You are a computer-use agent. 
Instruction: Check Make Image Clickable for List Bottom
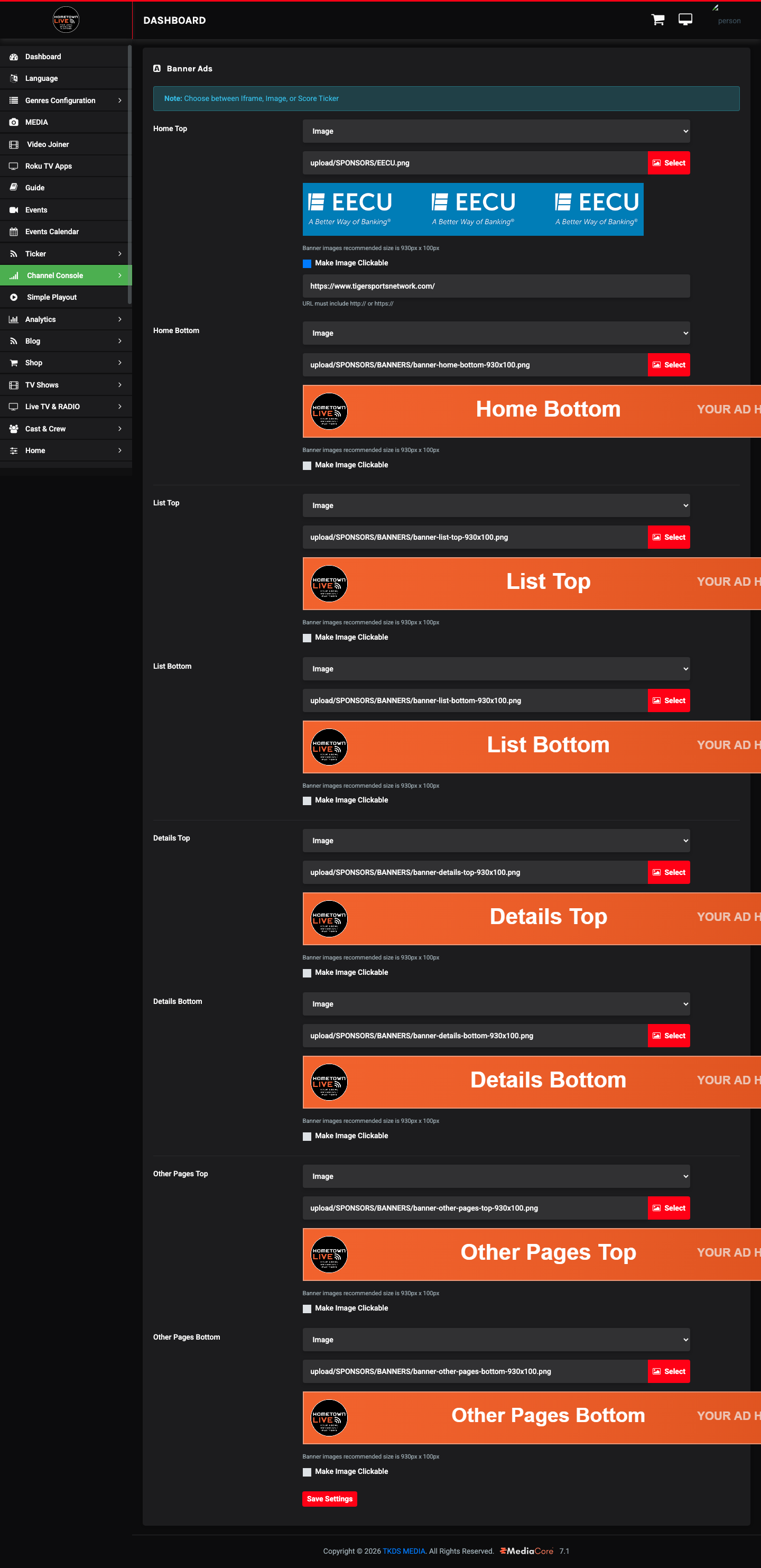[x=307, y=801]
